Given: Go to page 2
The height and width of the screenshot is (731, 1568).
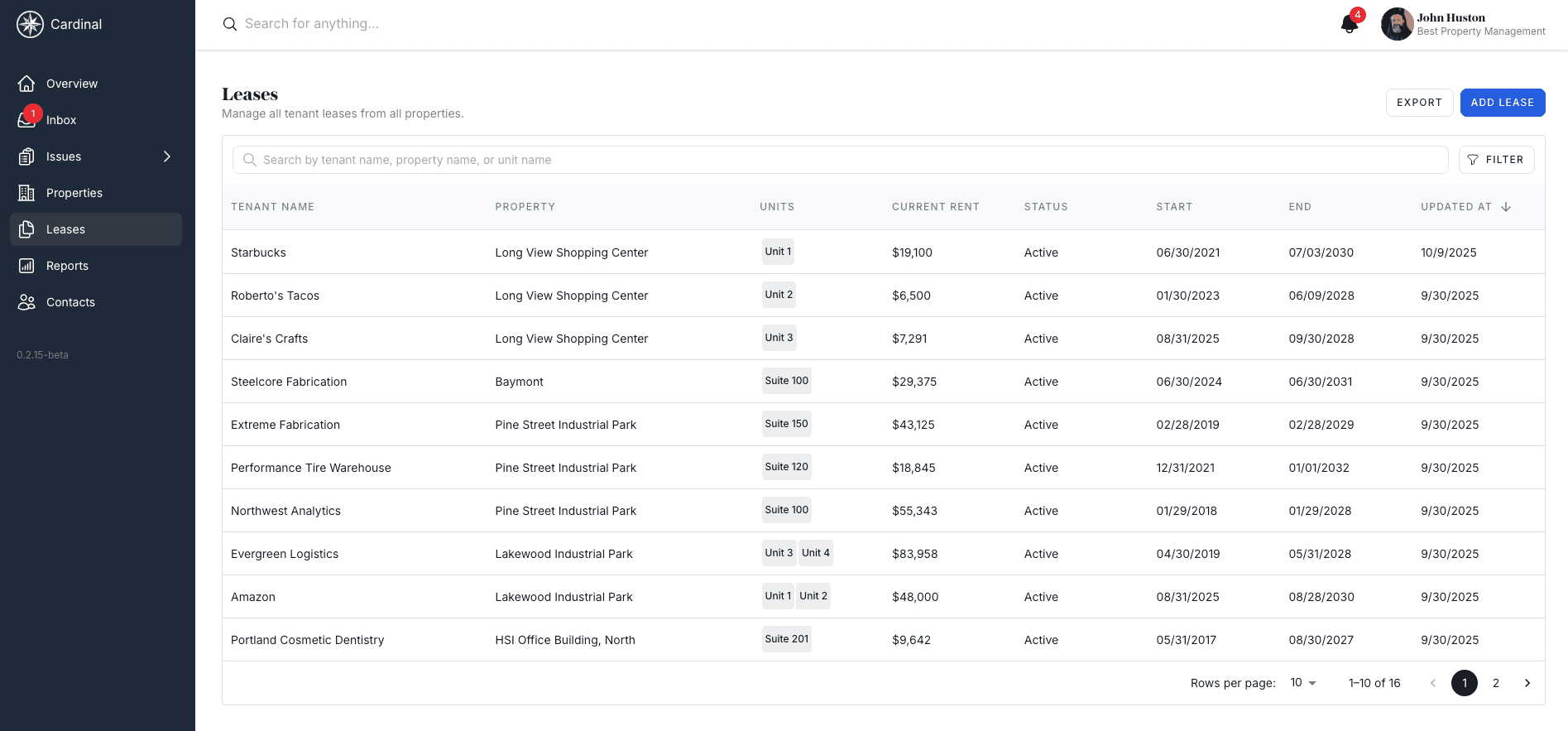Looking at the screenshot, I should click(x=1496, y=683).
